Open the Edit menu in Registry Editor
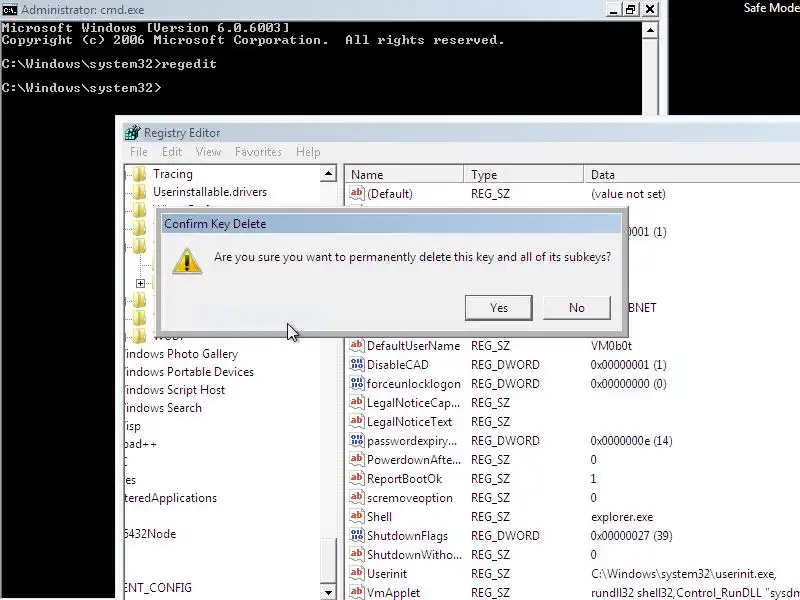The image size is (800, 600). [x=172, y=152]
